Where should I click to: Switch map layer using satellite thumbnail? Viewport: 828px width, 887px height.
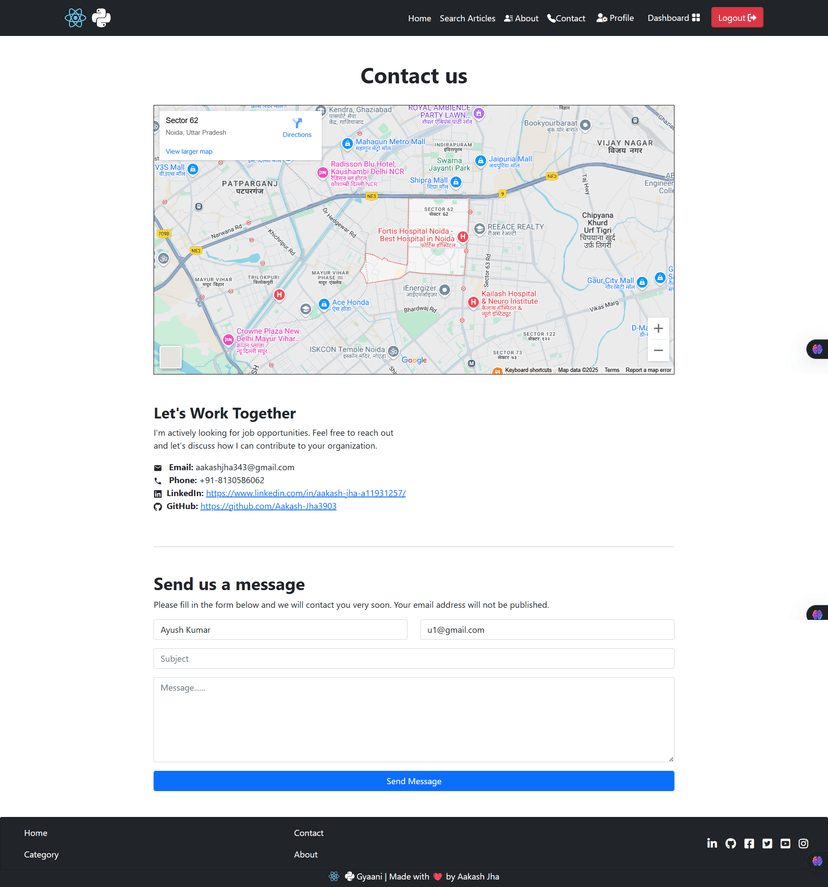pyautogui.click(x=171, y=357)
